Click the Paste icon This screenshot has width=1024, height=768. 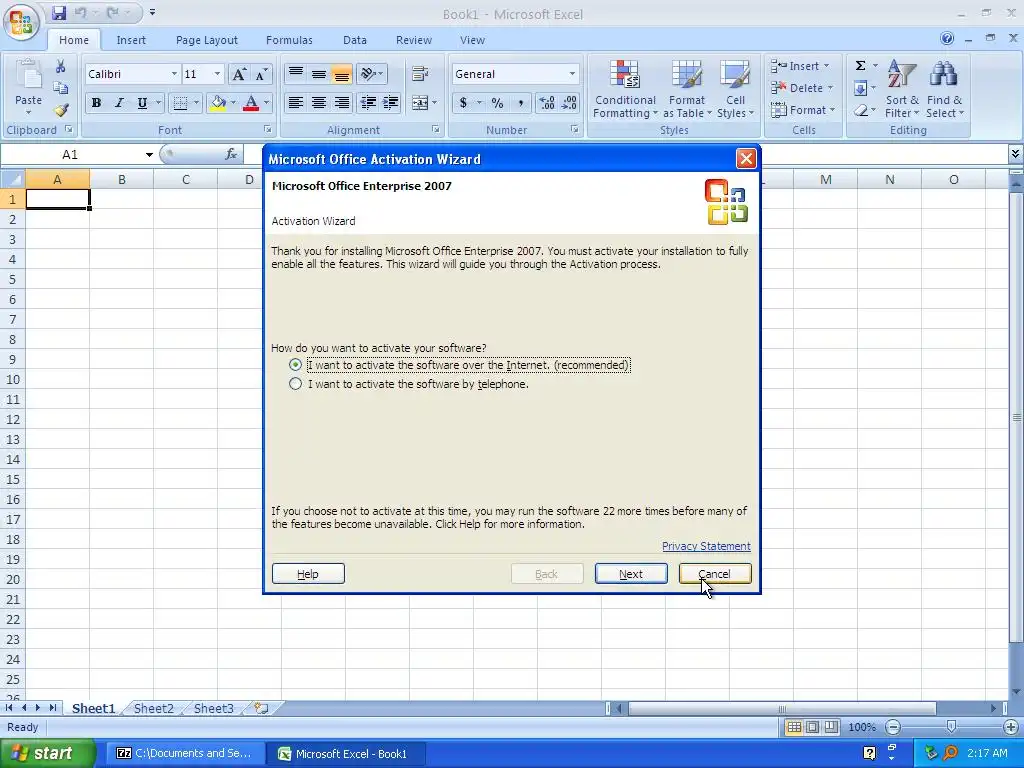28,76
